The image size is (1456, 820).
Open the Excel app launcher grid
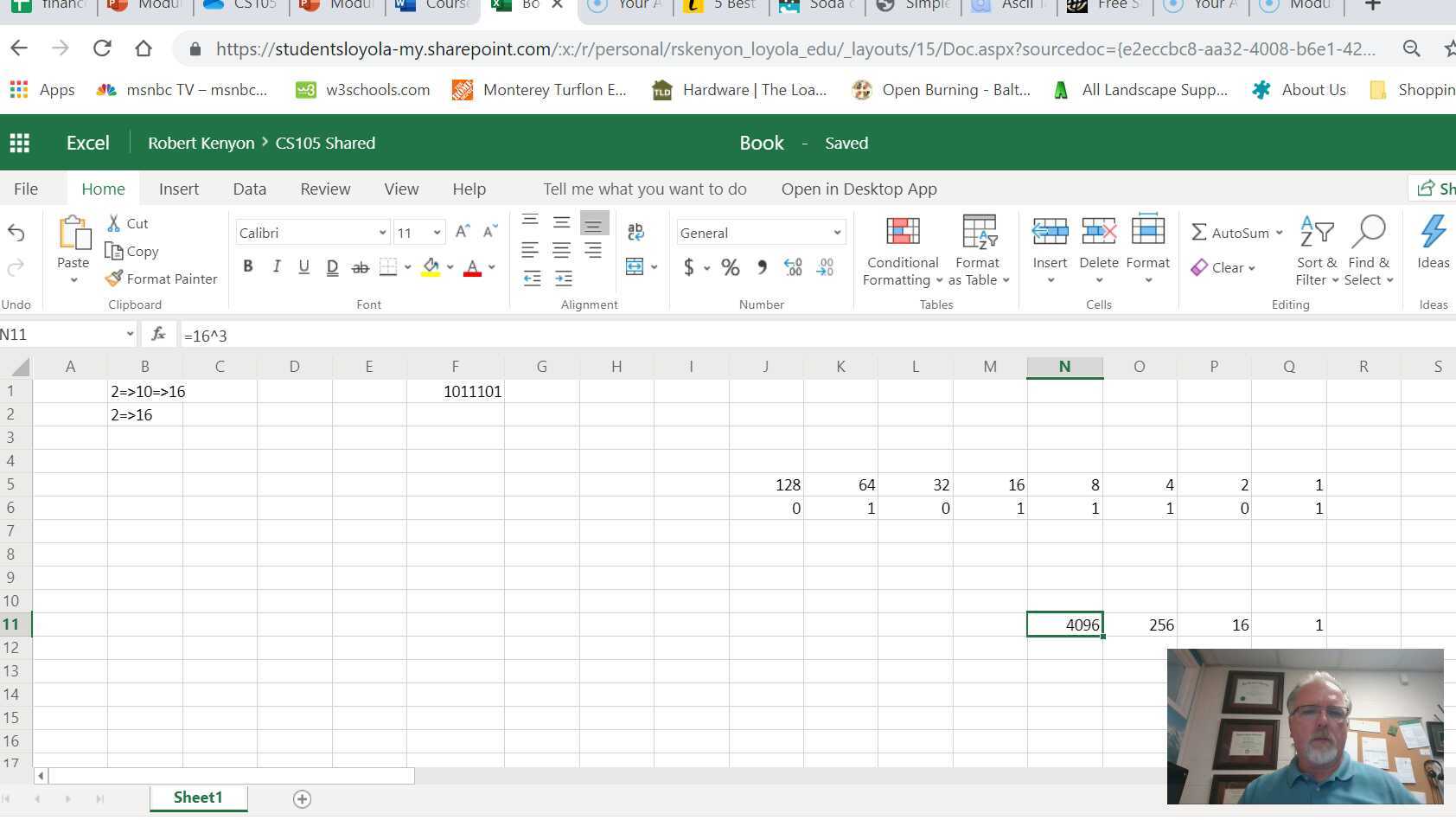(x=19, y=143)
